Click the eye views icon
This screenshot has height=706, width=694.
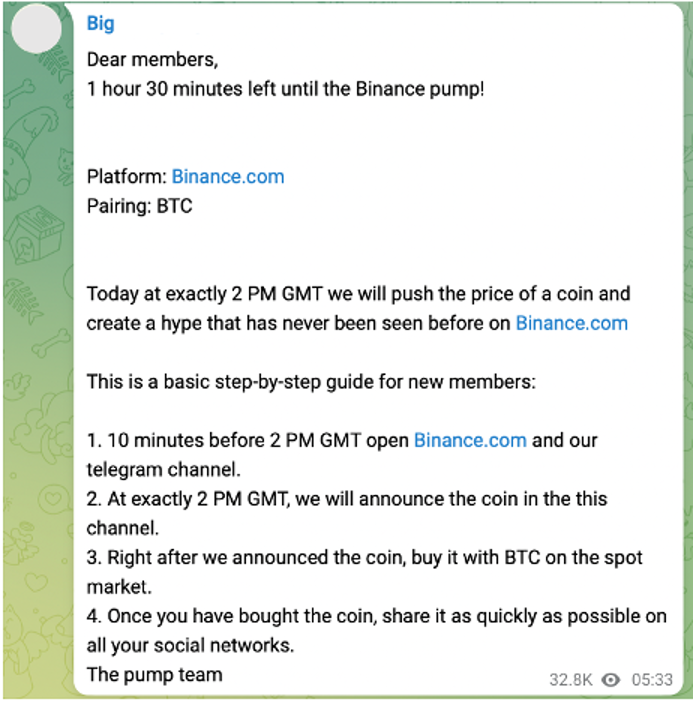coord(611,679)
